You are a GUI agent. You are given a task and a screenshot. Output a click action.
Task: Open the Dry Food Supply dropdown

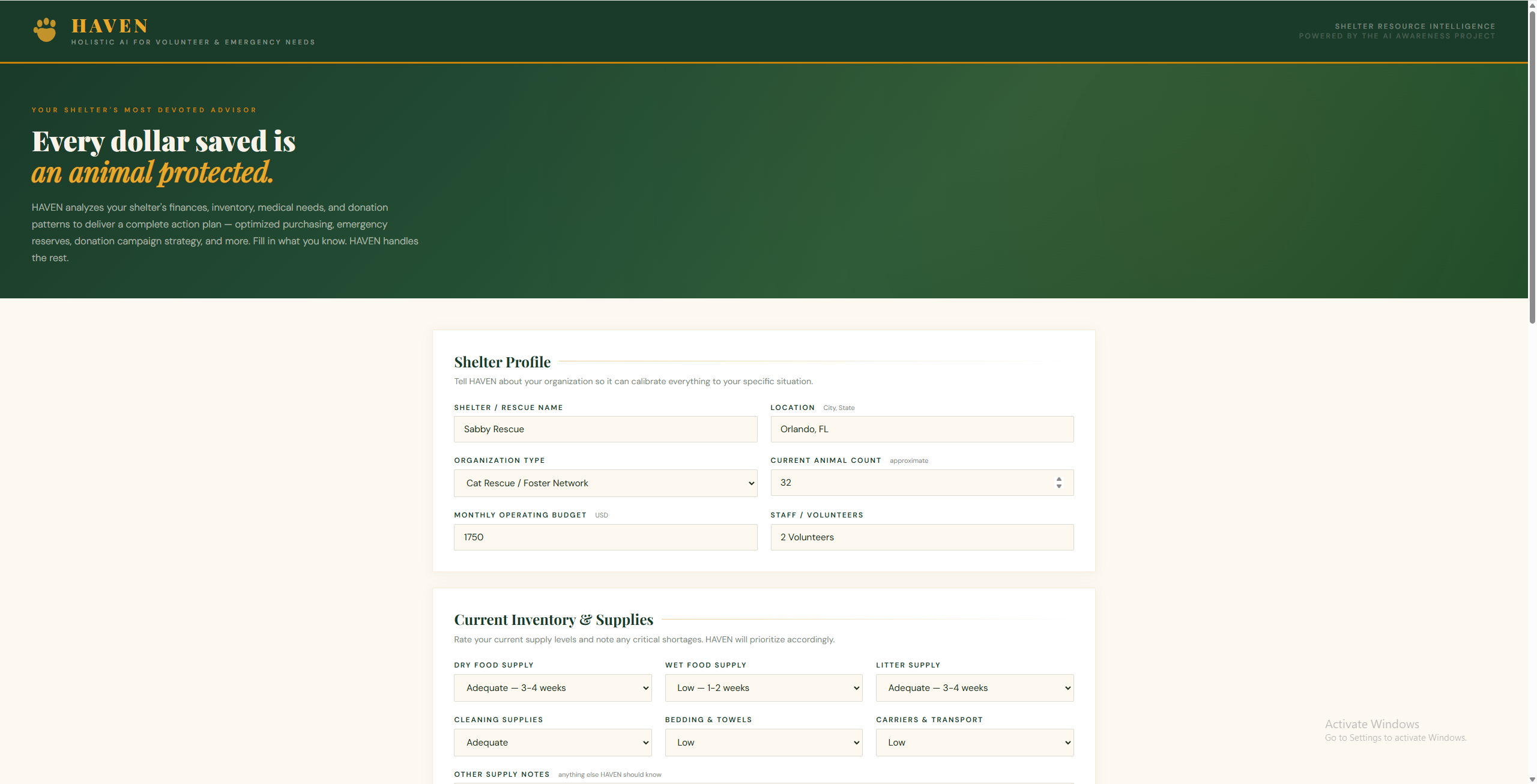552,688
